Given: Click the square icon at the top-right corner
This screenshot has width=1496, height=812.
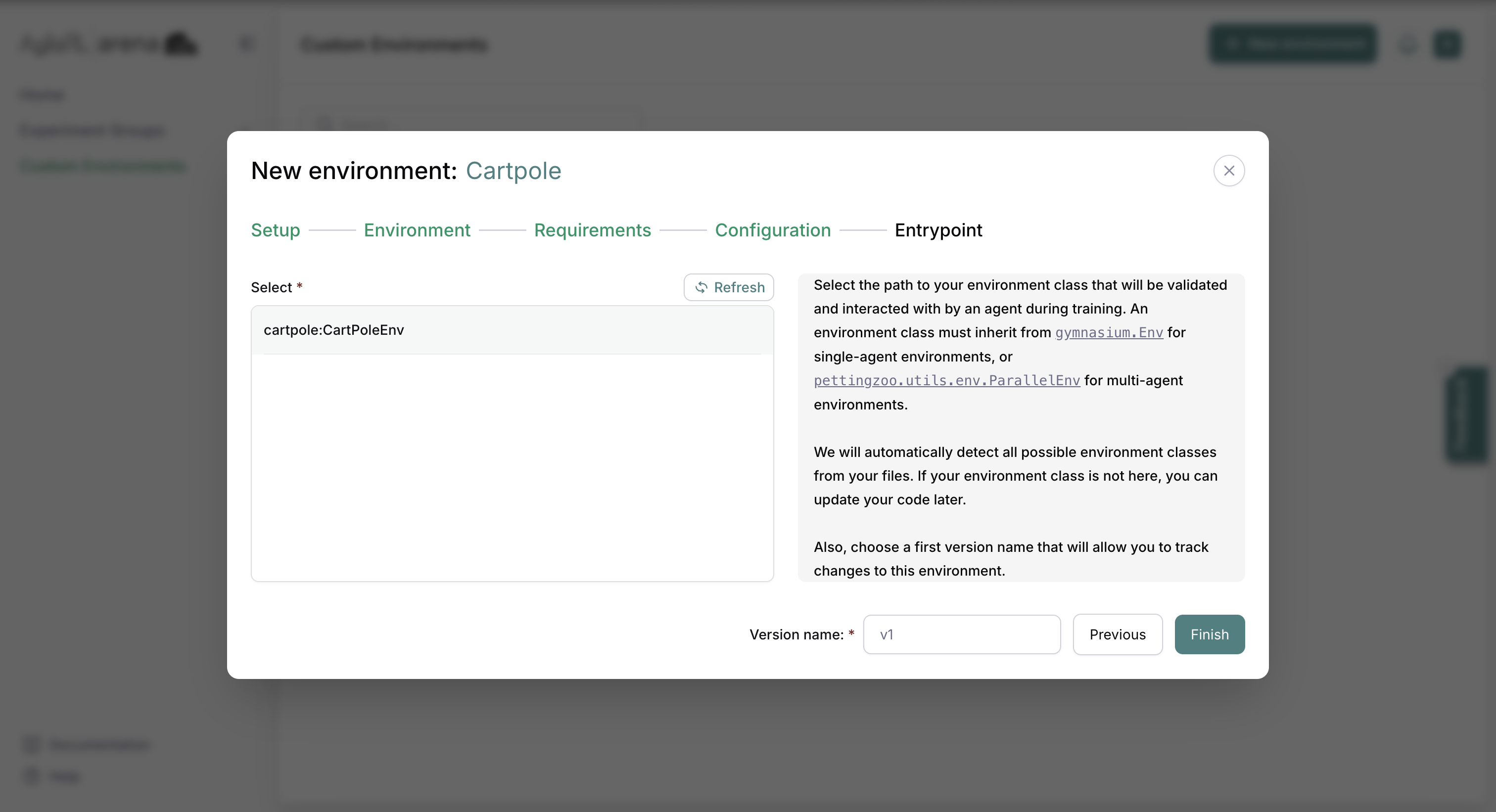Looking at the screenshot, I should point(1447,44).
